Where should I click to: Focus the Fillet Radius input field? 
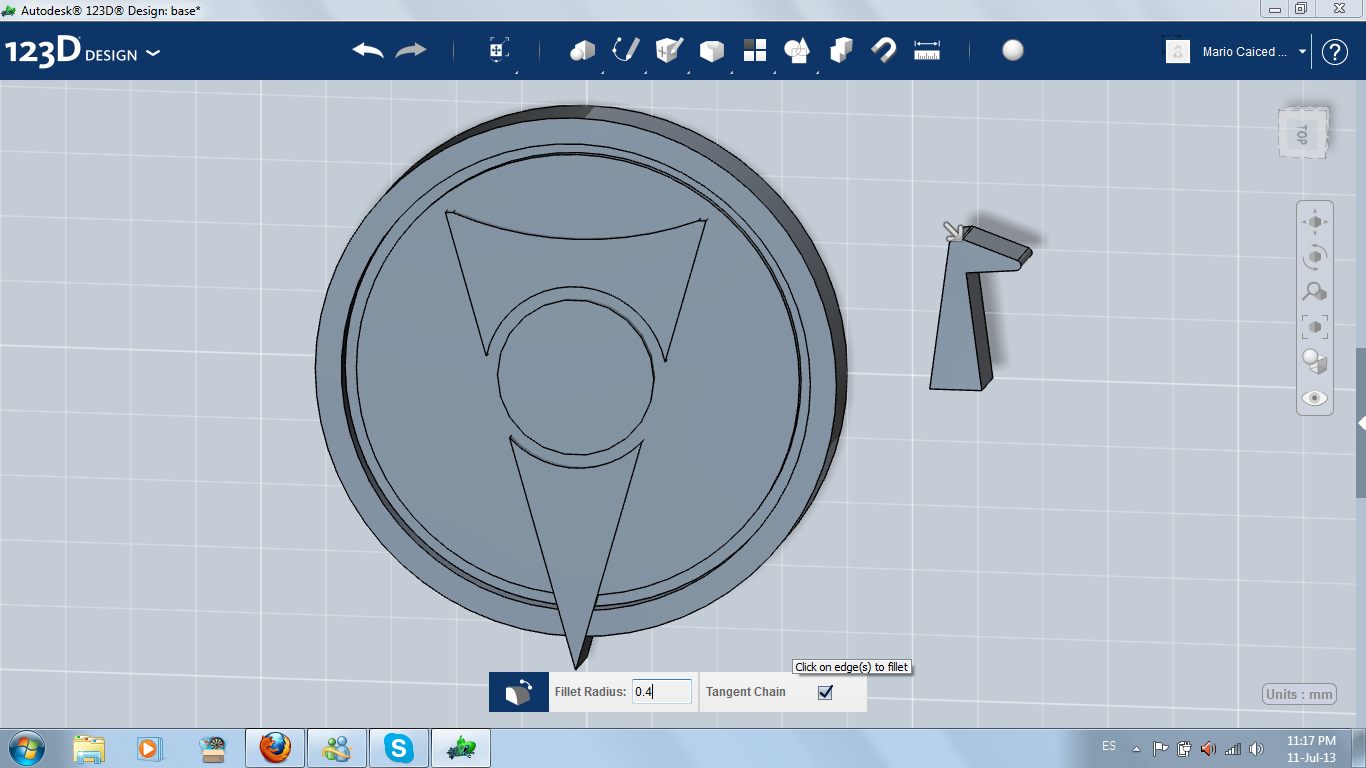(662, 692)
